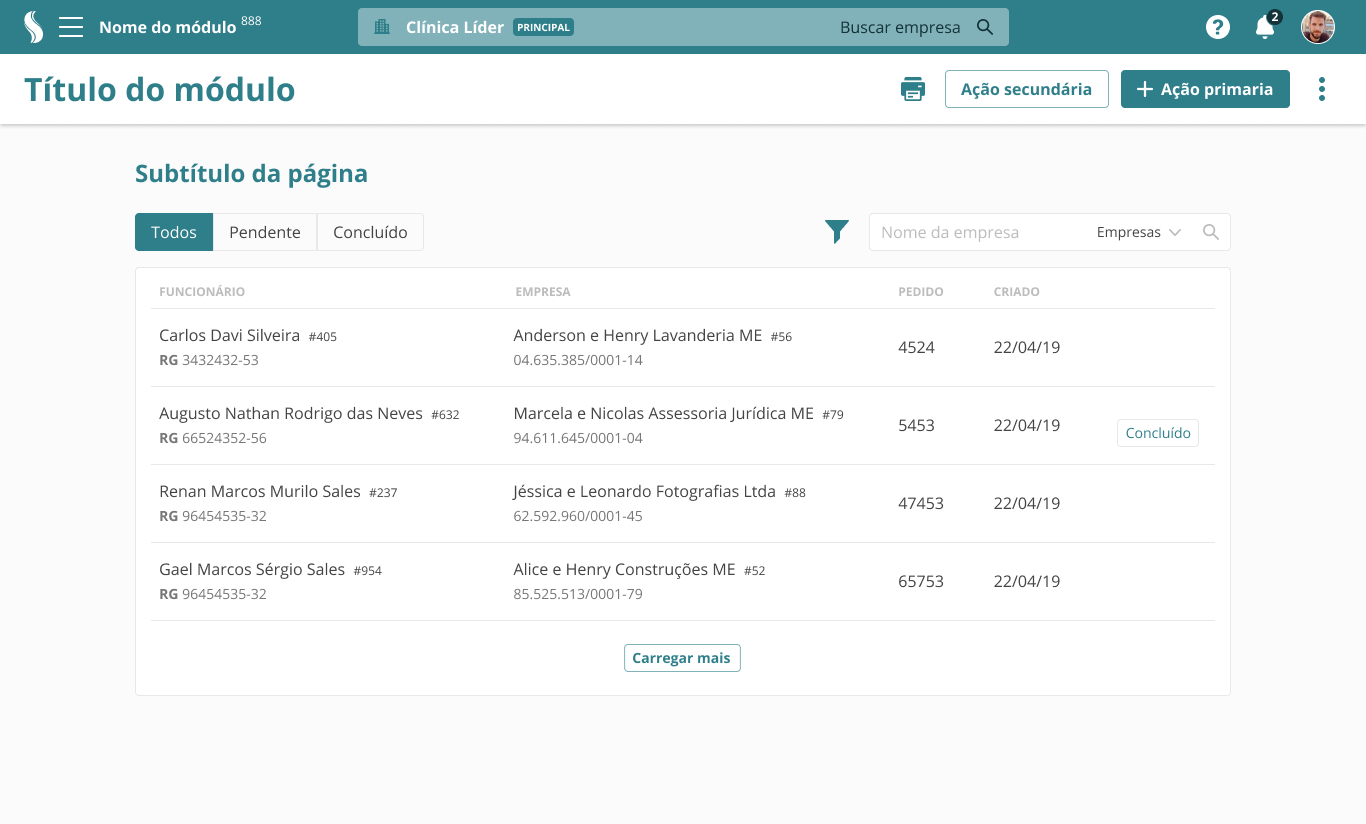This screenshot has height=824, width=1366.
Task: Click the plus icon in Ação primaria
Action: click(1145, 89)
